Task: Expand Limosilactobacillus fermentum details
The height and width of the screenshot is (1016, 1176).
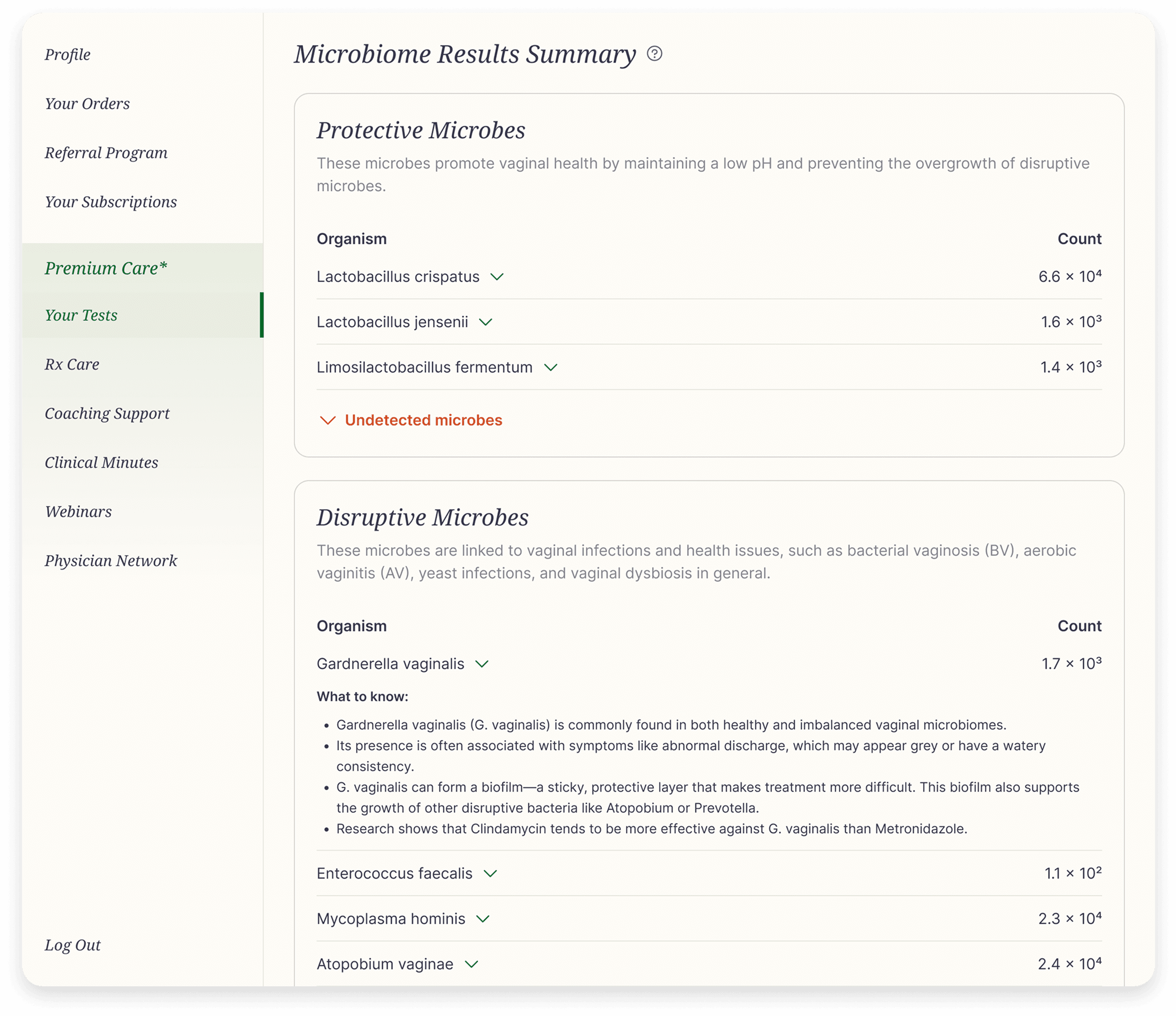Action: (550, 367)
